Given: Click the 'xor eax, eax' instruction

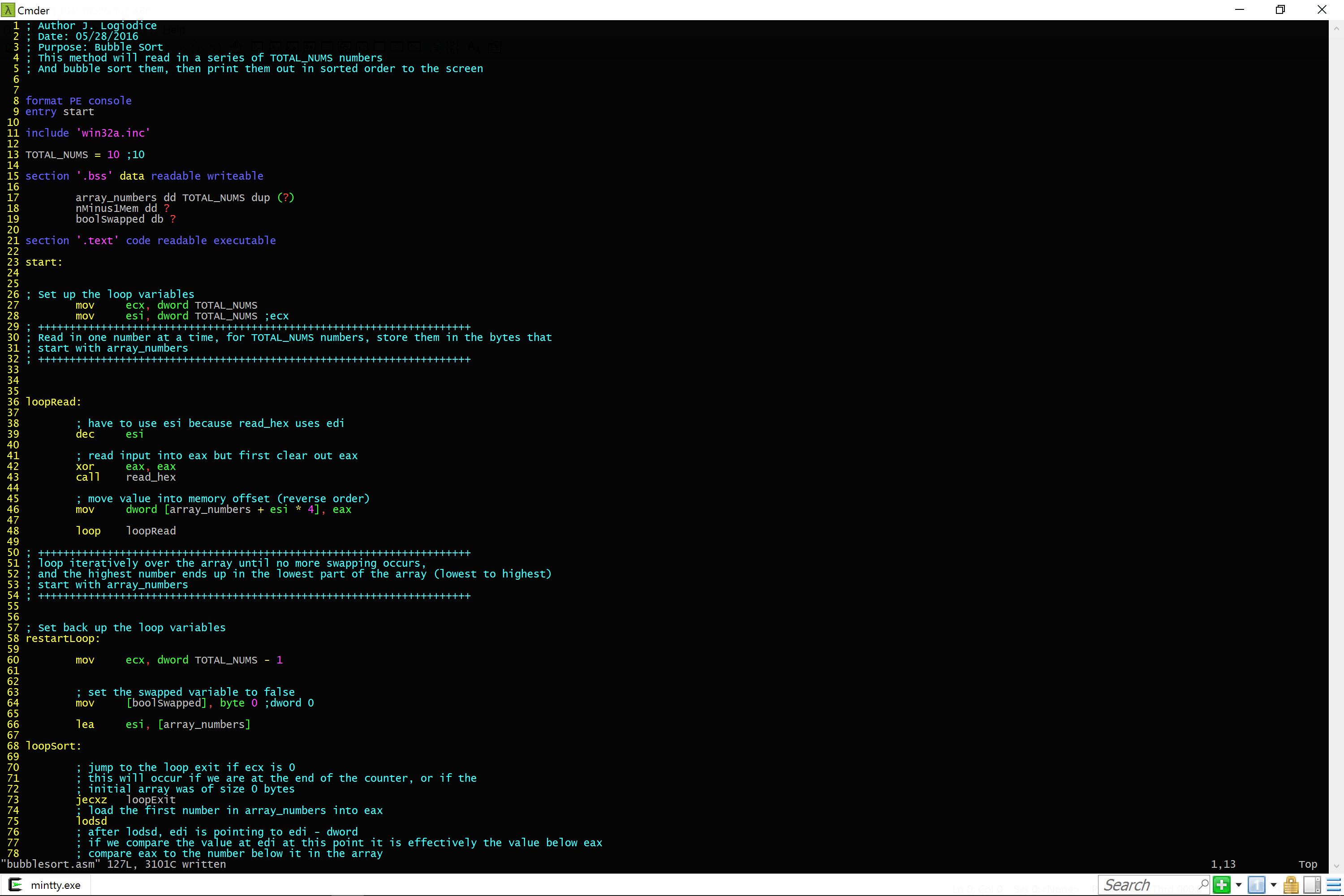Looking at the screenshot, I should tap(126, 466).
